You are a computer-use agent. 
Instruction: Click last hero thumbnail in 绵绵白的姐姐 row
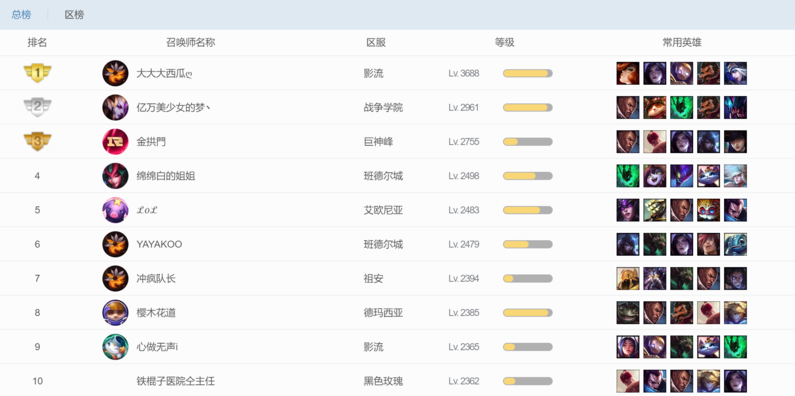point(735,175)
